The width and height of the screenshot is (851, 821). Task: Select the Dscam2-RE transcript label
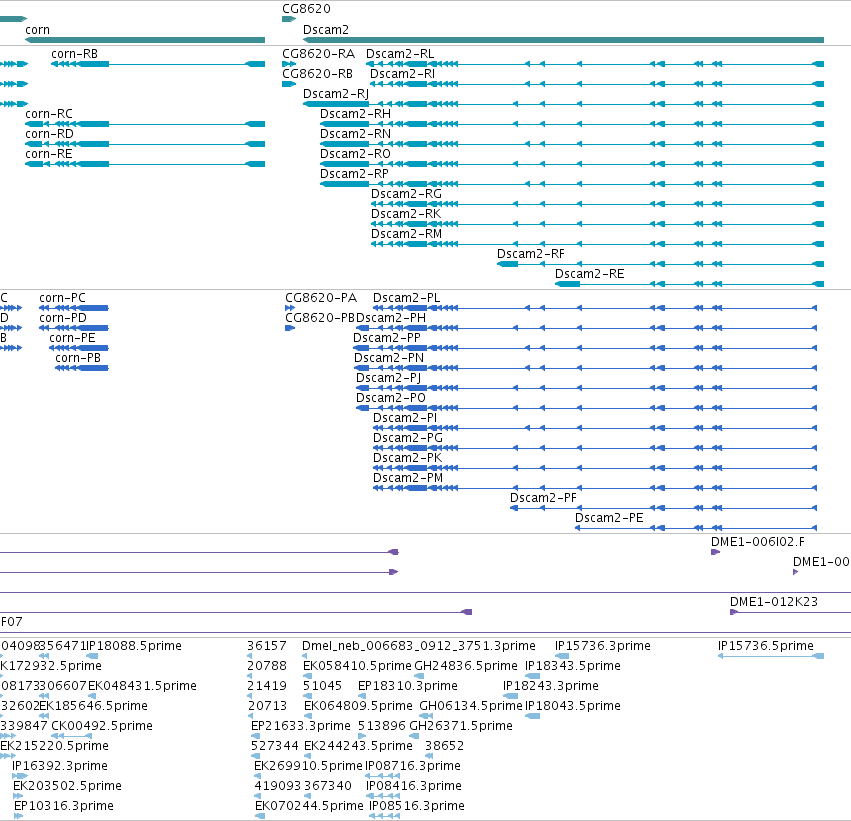[589, 274]
